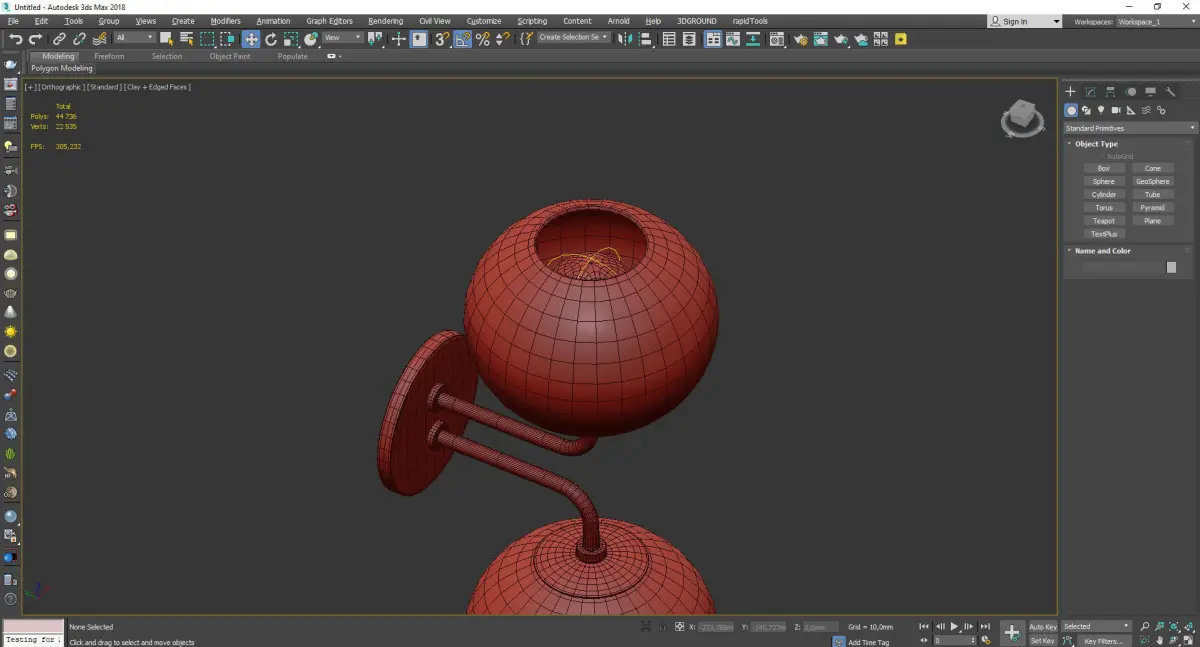Toggle Window/Crossing selection mode
The image size is (1200, 647).
point(228,39)
